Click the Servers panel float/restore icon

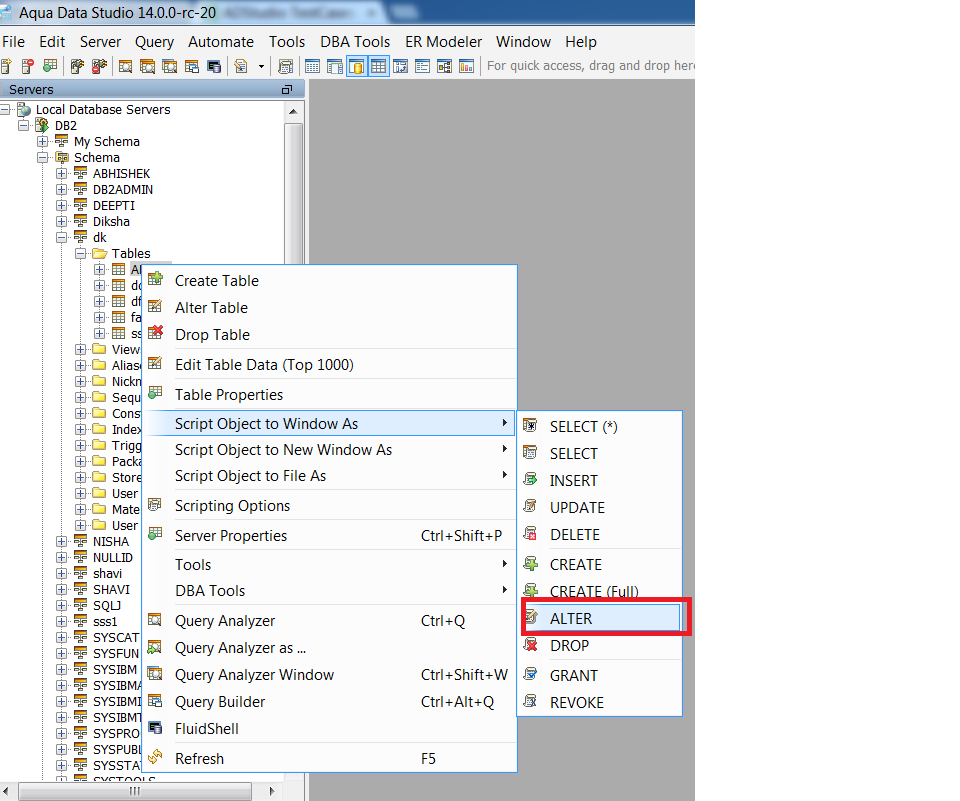(x=287, y=89)
